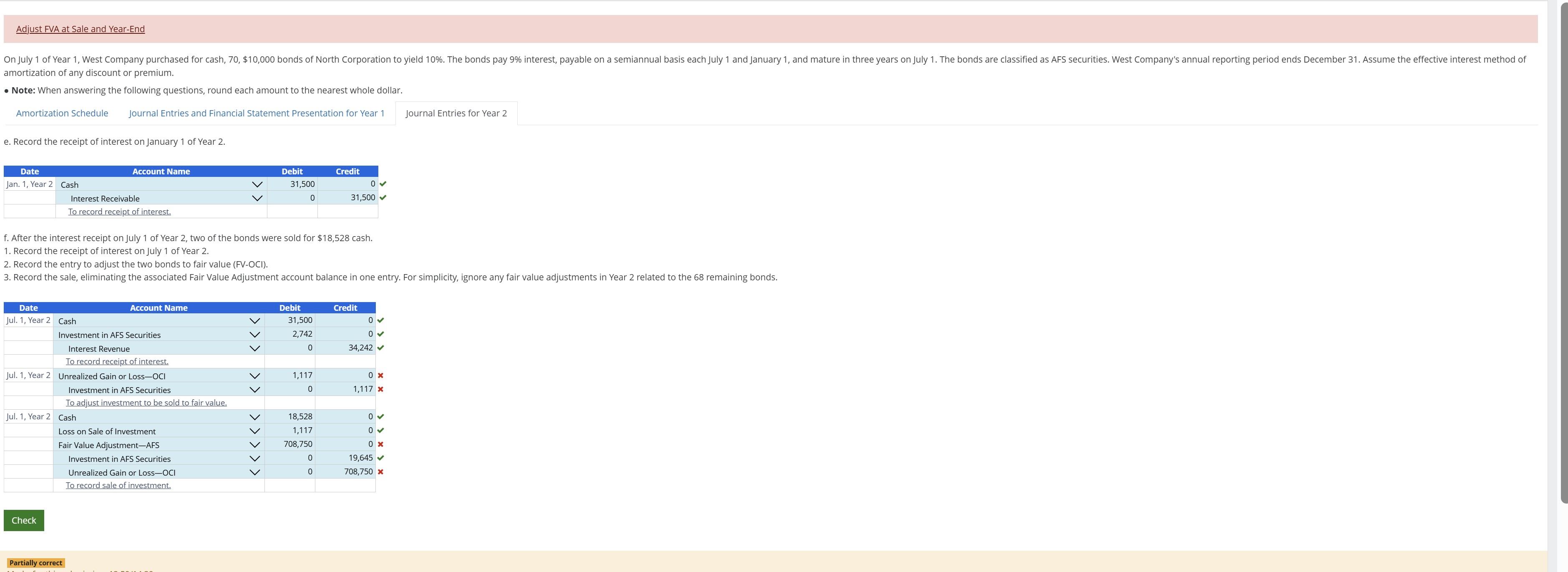This screenshot has width=1568, height=572.
Task: Expand the Loss on Sale of Investment dropdown
Action: pos(254,431)
